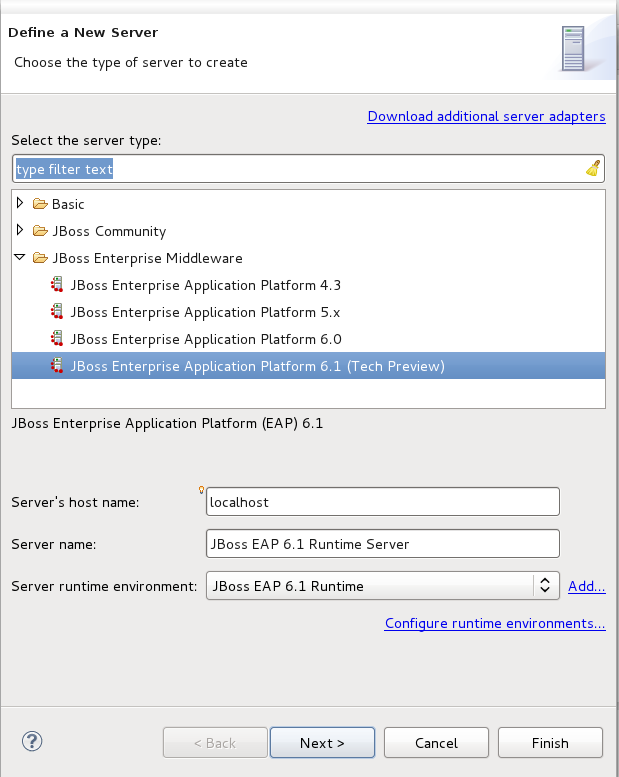Expand the Basic server category
The height and width of the screenshot is (777, 619).
[x=20, y=204]
